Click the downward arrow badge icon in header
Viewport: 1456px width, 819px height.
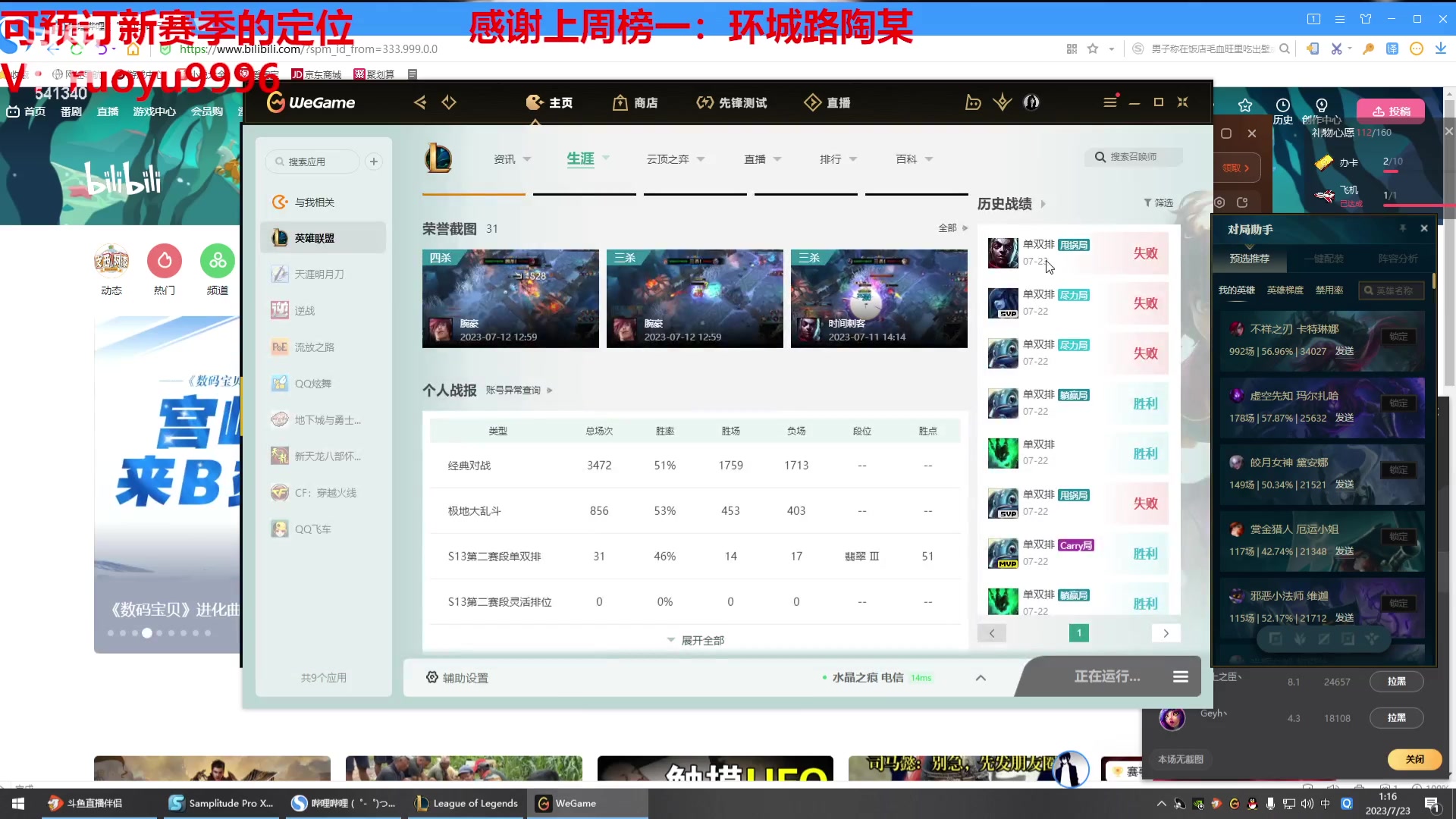(1003, 102)
